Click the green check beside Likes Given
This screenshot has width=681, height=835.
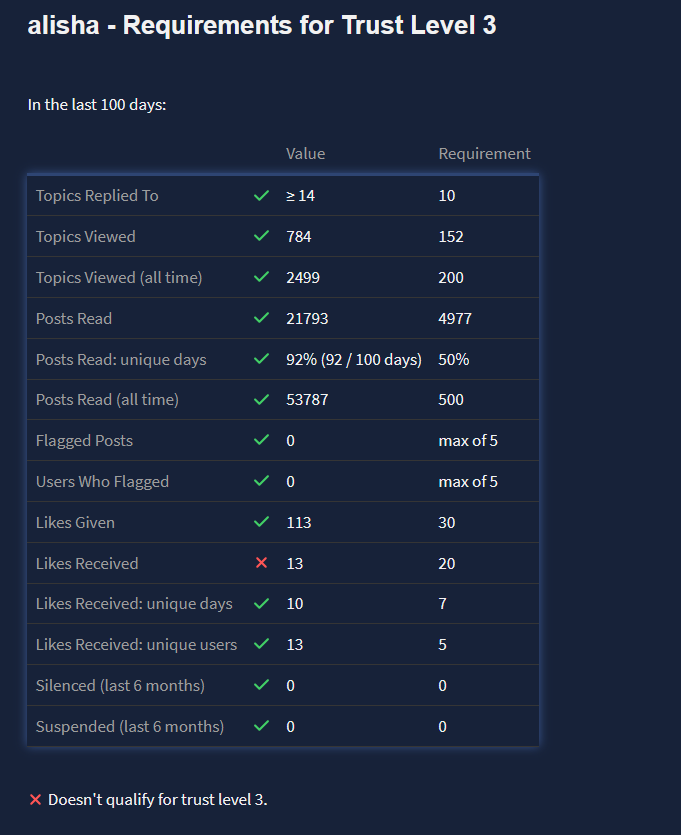(262, 522)
